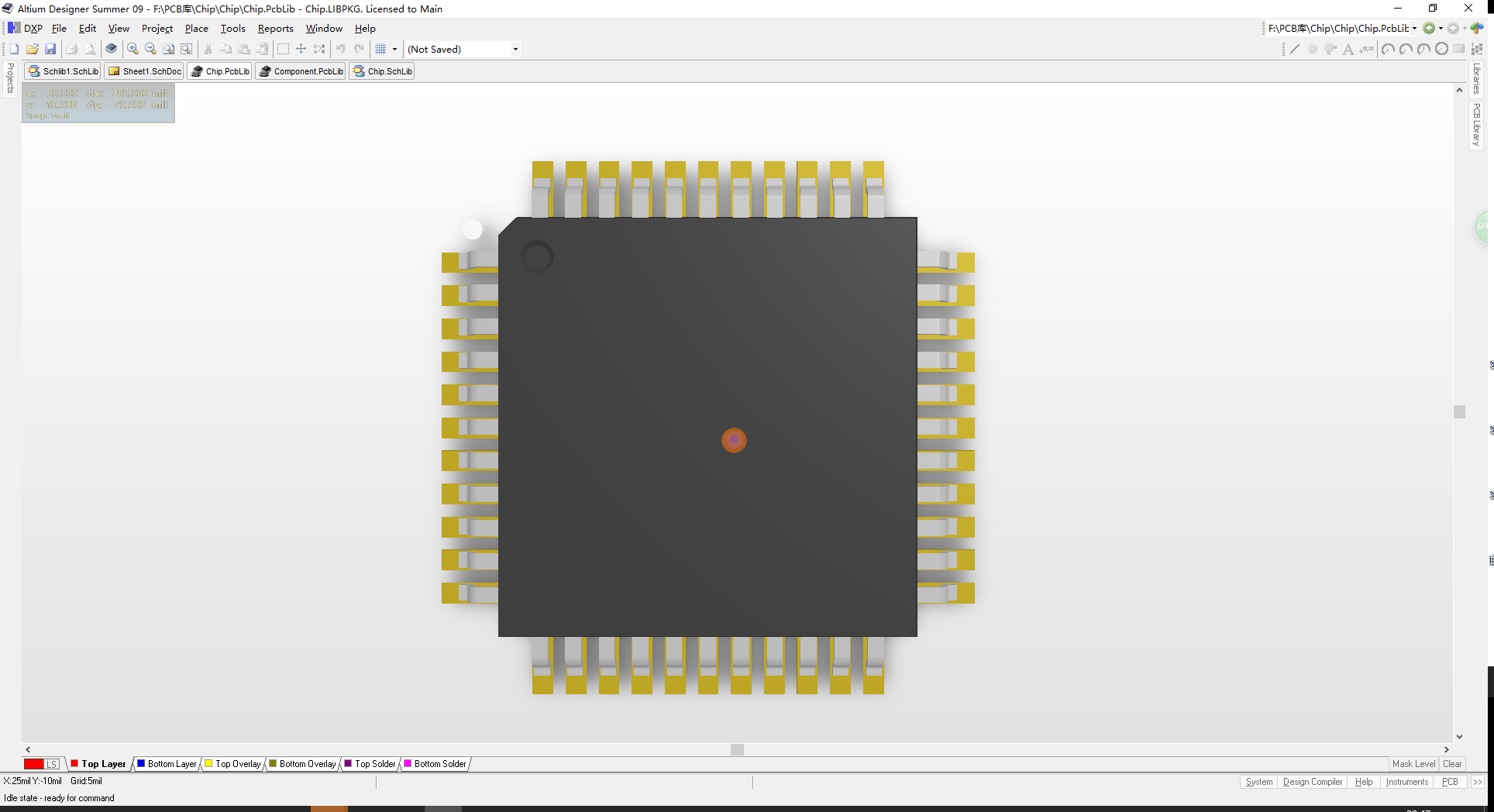The width and height of the screenshot is (1494, 812).
Task: Select the Bottom Solder layer tab
Action: (x=435, y=764)
